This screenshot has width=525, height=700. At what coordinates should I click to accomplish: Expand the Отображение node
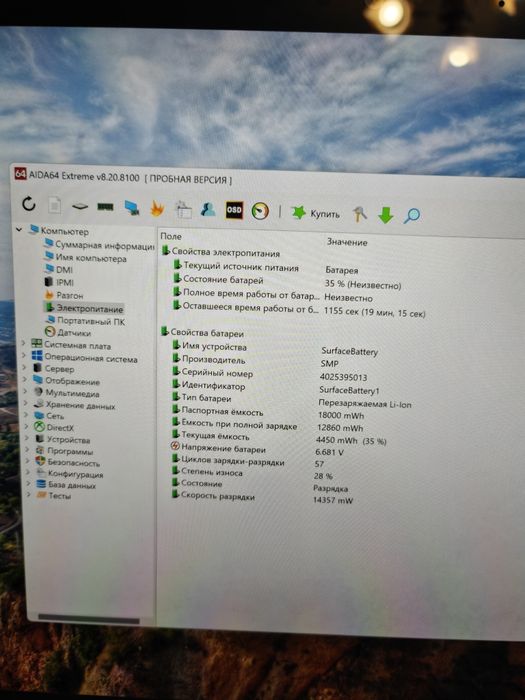[x=25, y=379]
